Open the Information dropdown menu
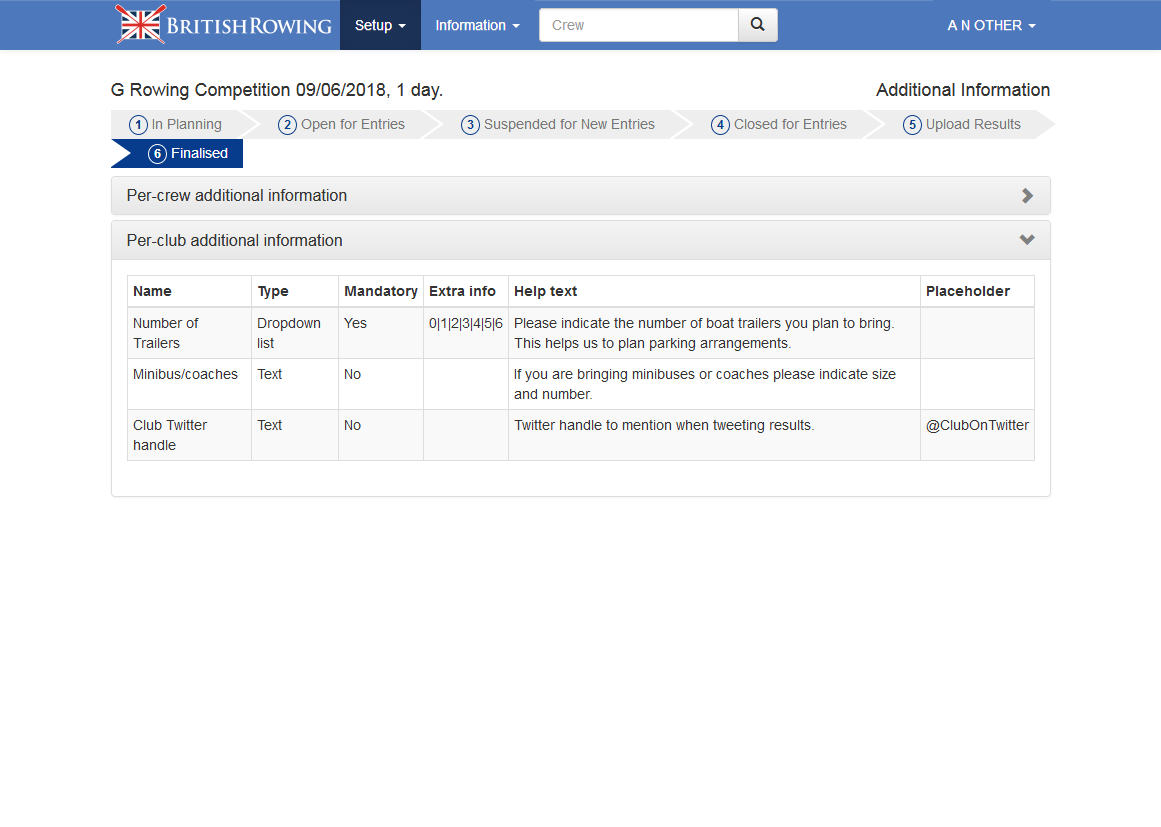Viewport: 1161px width, 827px height. [x=477, y=25]
